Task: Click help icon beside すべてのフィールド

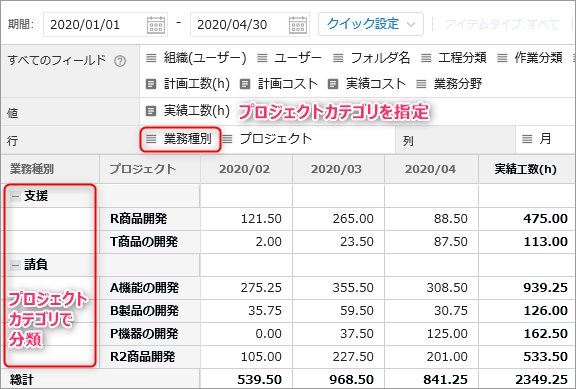Action: [x=120, y=61]
